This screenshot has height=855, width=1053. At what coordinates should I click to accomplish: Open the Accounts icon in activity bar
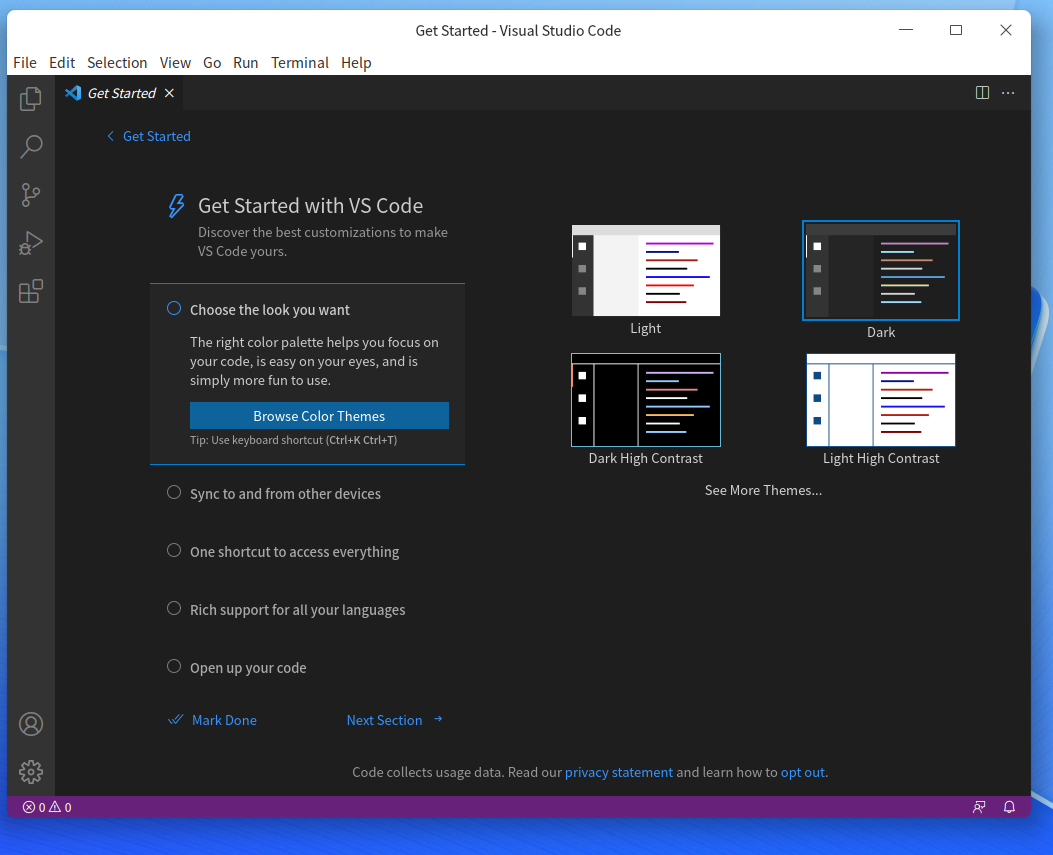click(31, 724)
